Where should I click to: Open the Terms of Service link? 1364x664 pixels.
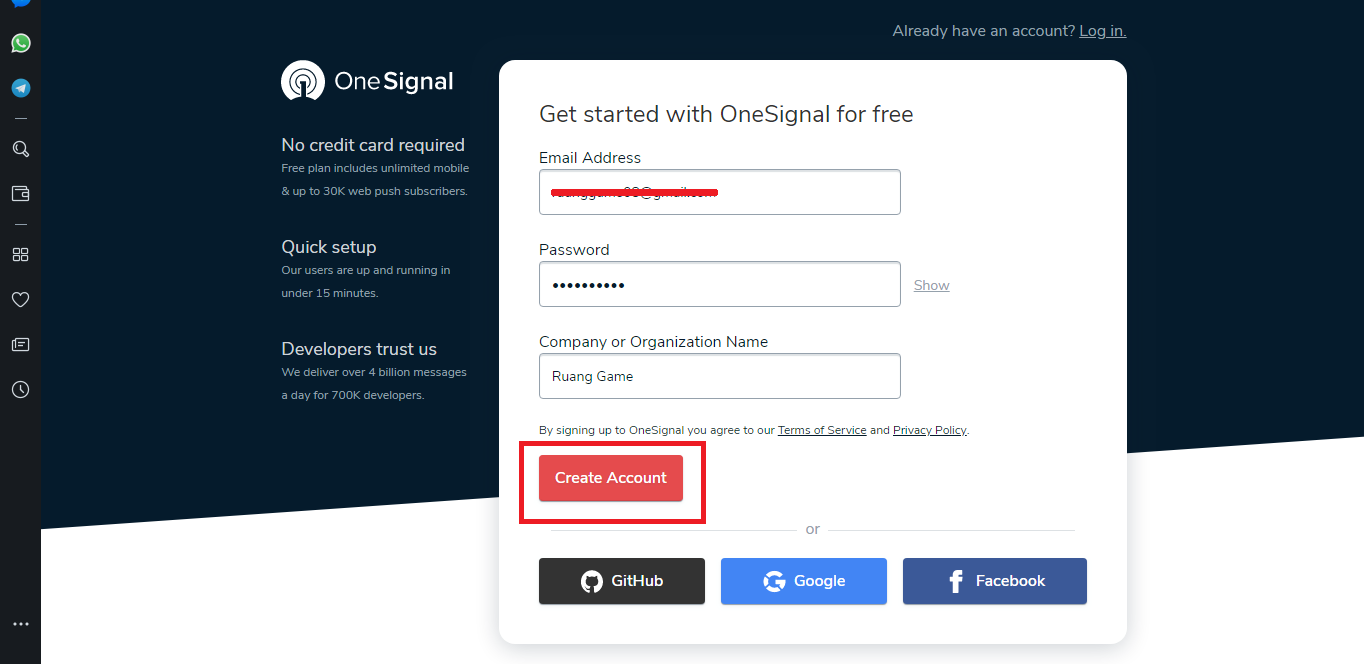tap(822, 430)
